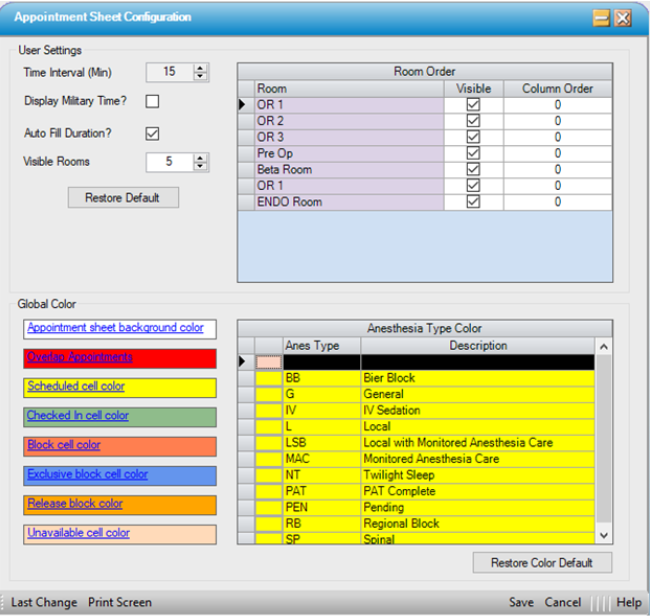
Task: Pick the Scheduled cell color swatch
Action: click(x=76, y=386)
